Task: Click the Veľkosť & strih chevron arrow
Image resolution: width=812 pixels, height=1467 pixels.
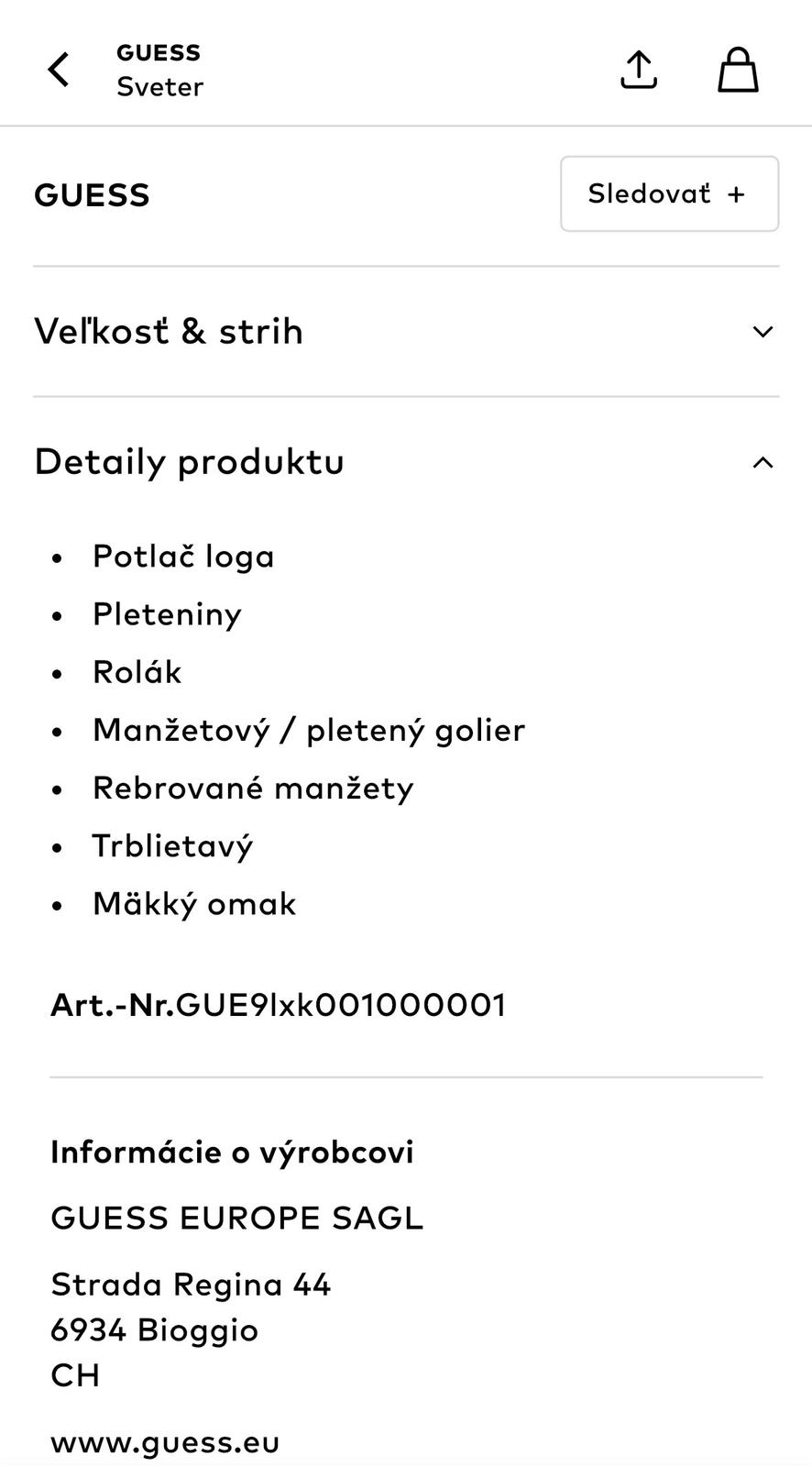Action: tap(763, 332)
